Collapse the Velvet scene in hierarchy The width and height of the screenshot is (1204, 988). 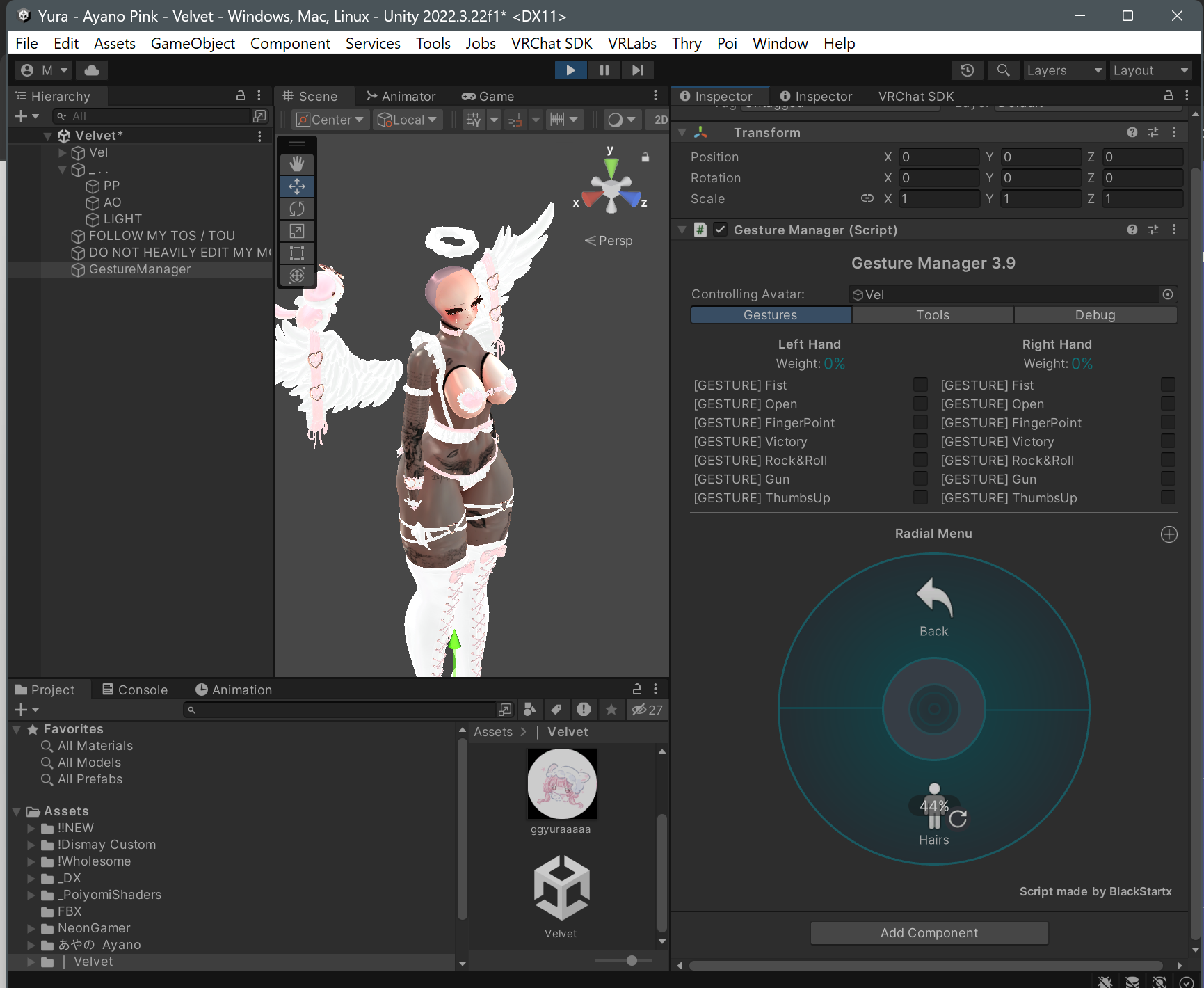[x=47, y=136]
